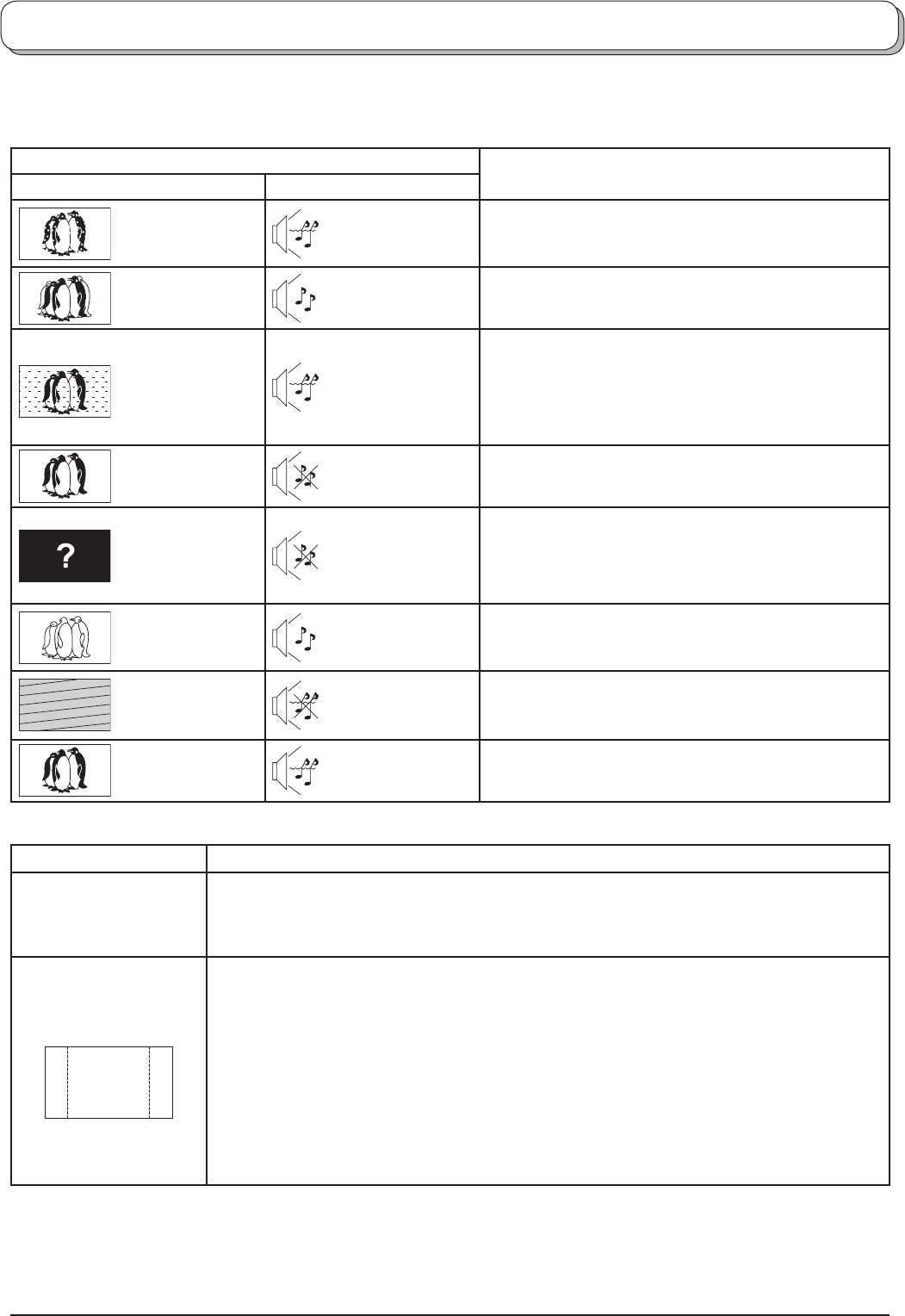The width and height of the screenshot is (905, 1316).
Task: Select the pale colourless penguins picture
Action: coord(65,637)
